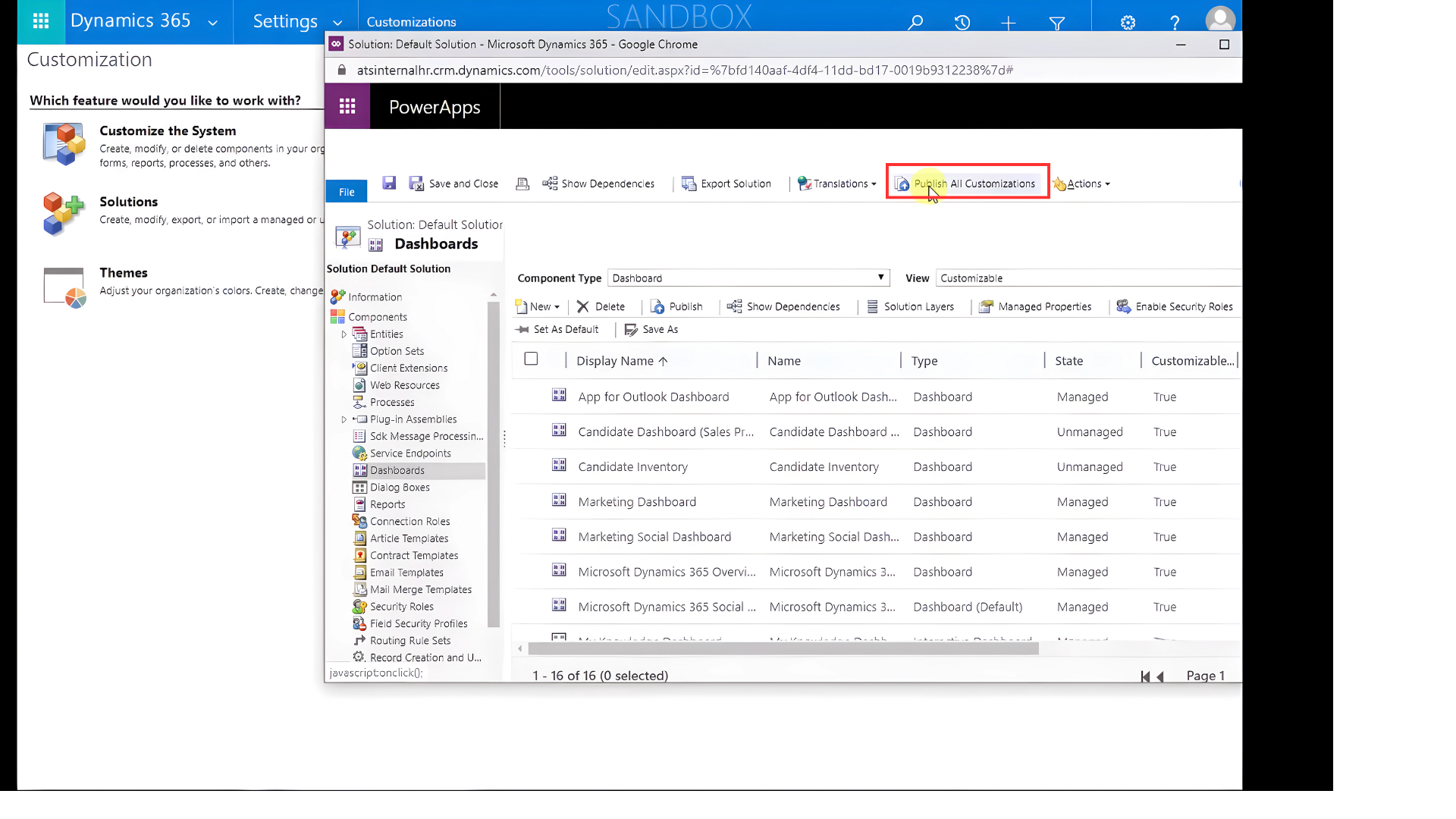Select Security Roles in the tree
Viewport: 1456px width, 819px height.
[401, 607]
